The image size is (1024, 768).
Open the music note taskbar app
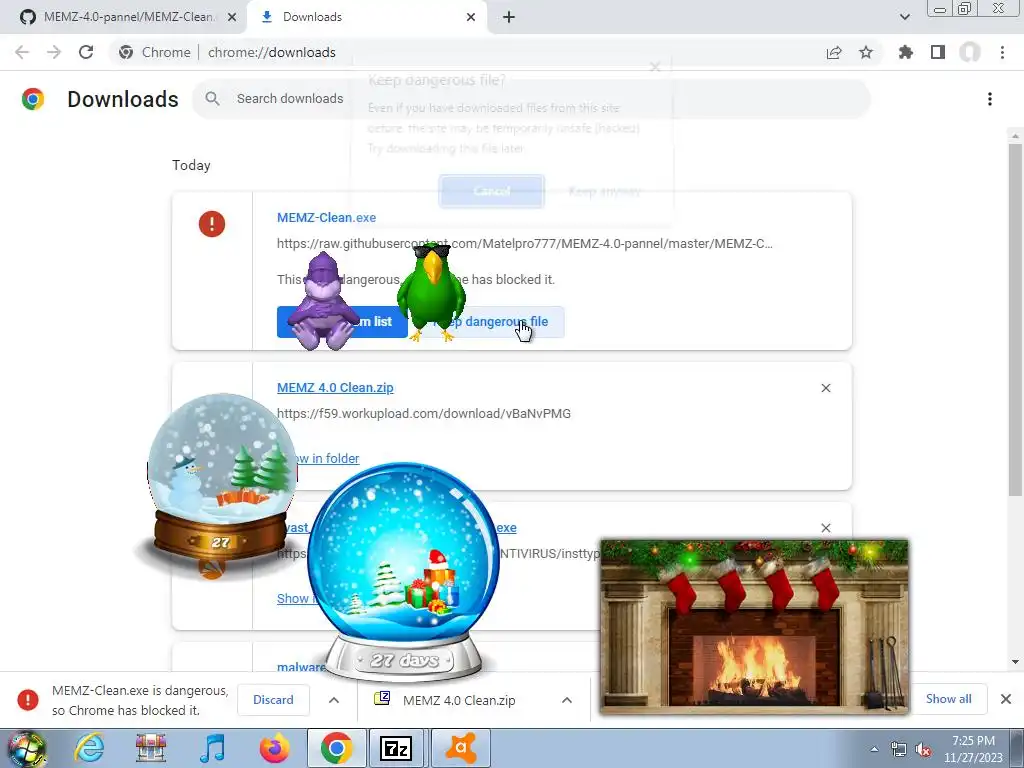(x=212, y=748)
